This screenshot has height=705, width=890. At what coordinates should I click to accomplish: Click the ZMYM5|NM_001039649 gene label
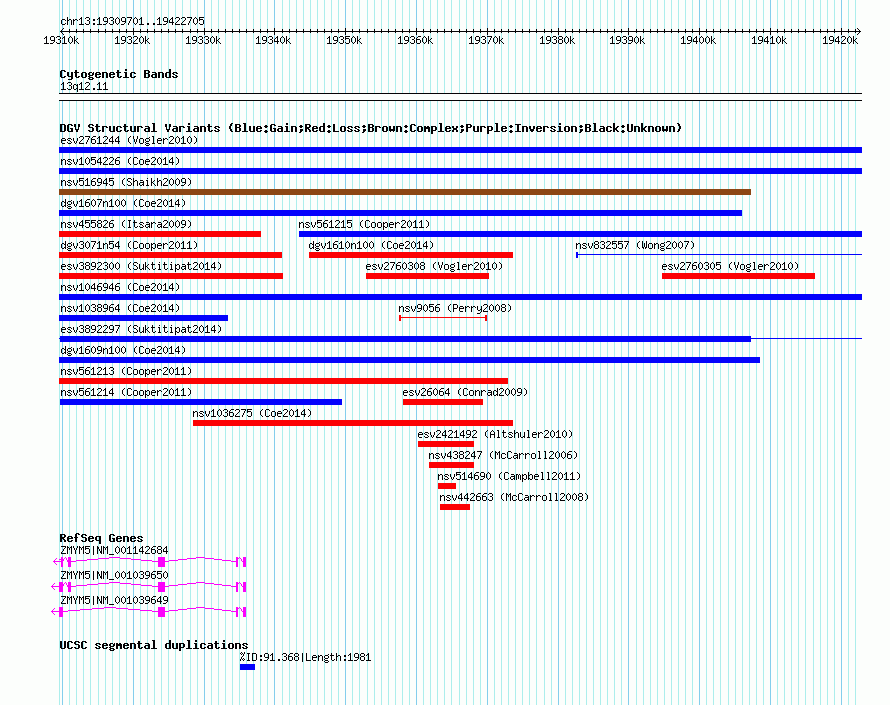tap(114, 600)
